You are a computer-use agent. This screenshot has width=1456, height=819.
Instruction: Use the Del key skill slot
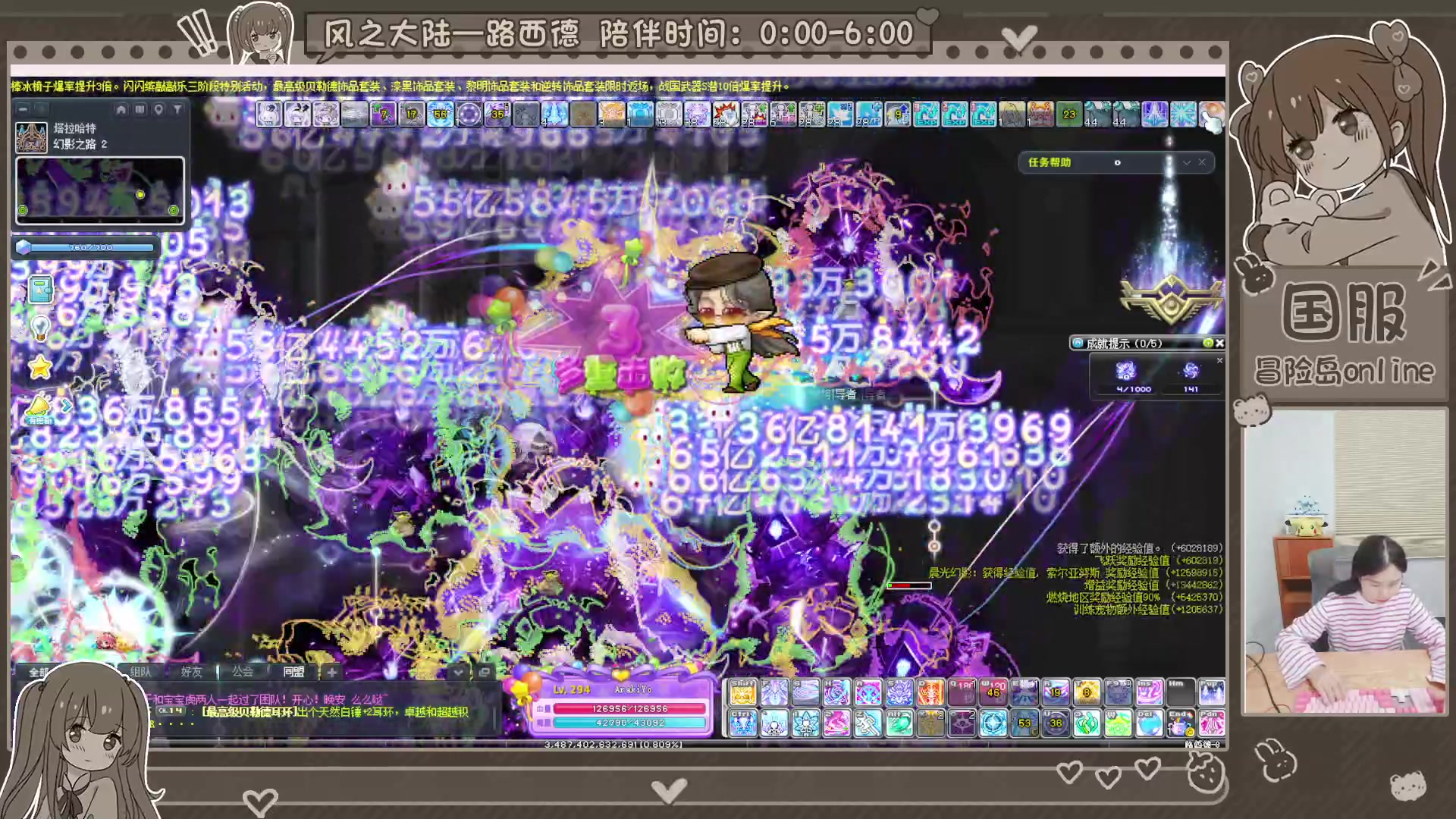click(x=1150, y=723)
